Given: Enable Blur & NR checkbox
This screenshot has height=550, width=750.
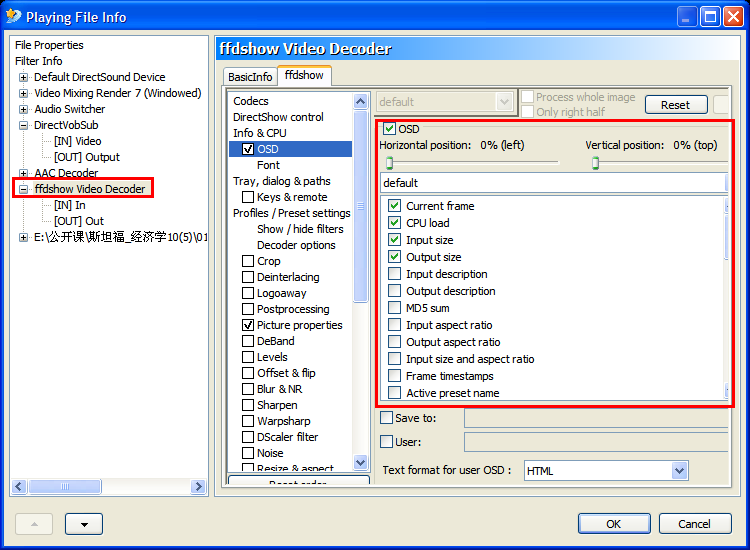Looking at the screenshot, I should [x=248, y=389].
